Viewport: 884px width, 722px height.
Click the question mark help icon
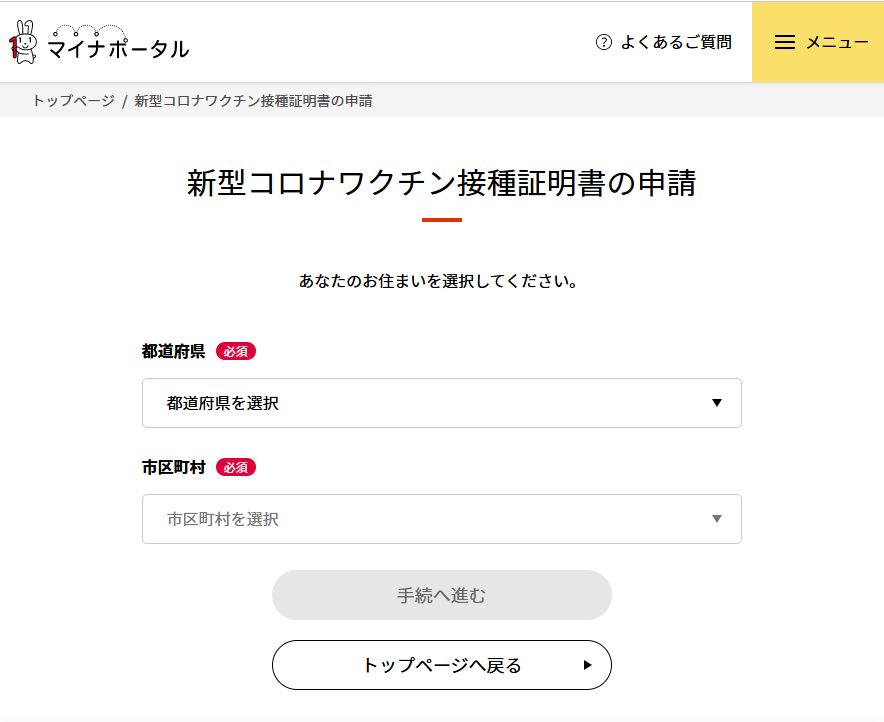603,42
